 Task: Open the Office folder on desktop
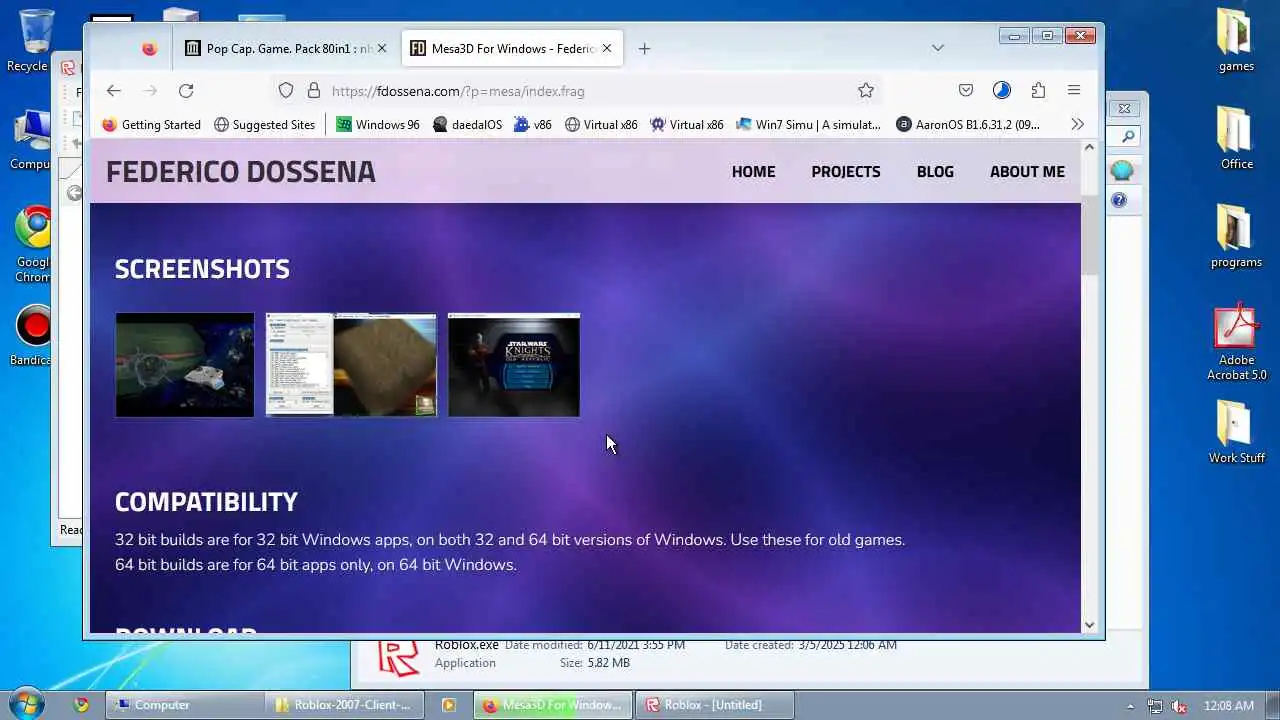1236,138
